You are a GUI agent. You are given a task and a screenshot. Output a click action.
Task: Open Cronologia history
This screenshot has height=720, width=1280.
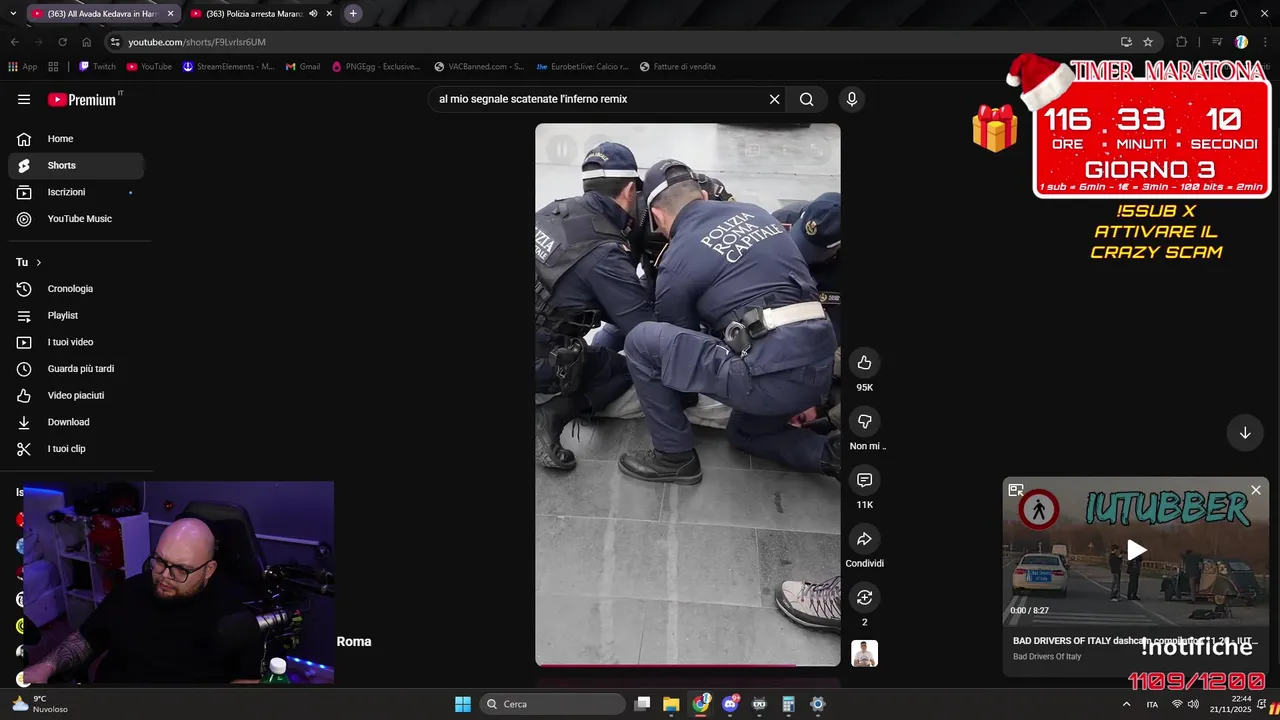pos(76,289)
